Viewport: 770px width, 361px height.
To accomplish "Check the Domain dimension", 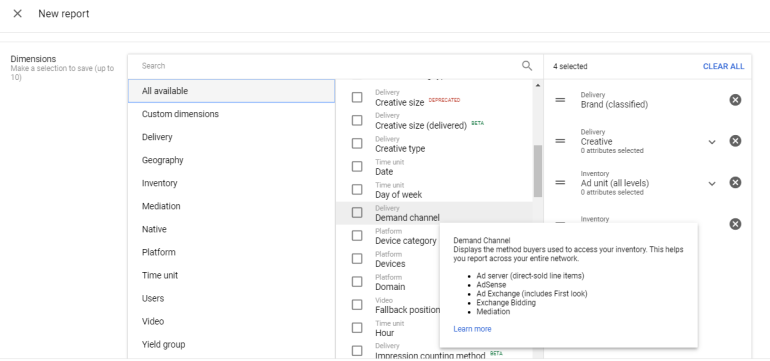I will [x=357, y=282].
